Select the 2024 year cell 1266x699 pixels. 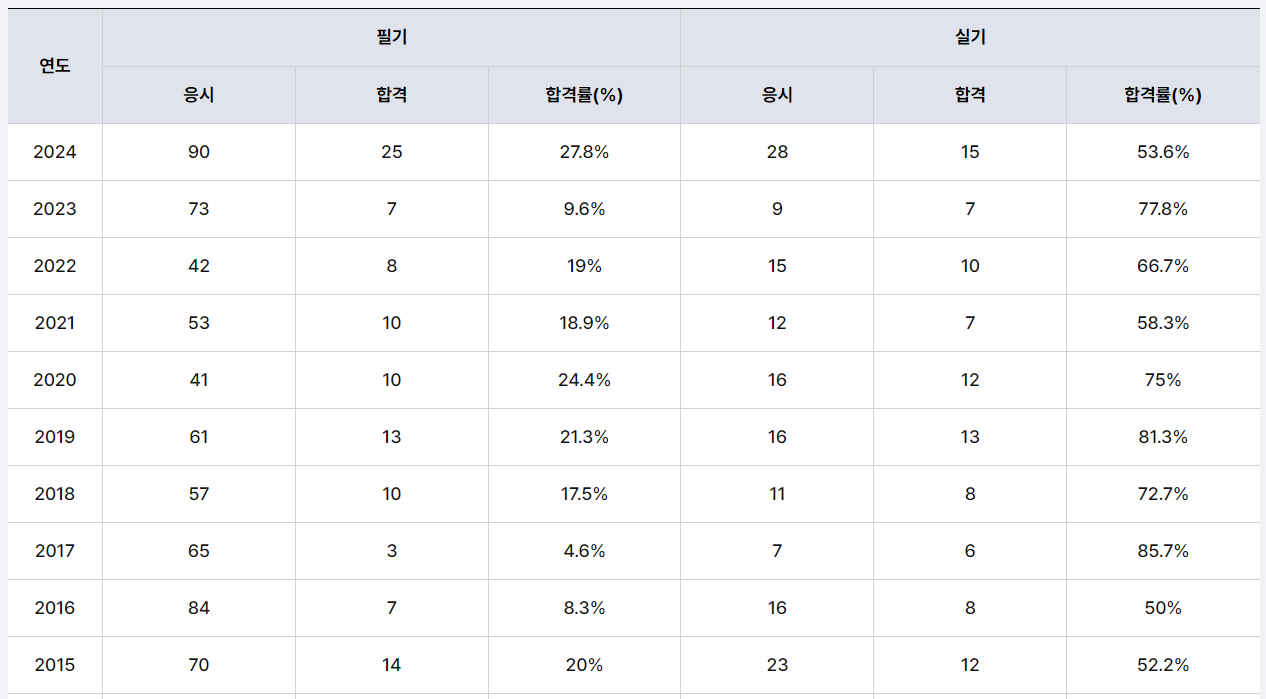pos(55,152)
